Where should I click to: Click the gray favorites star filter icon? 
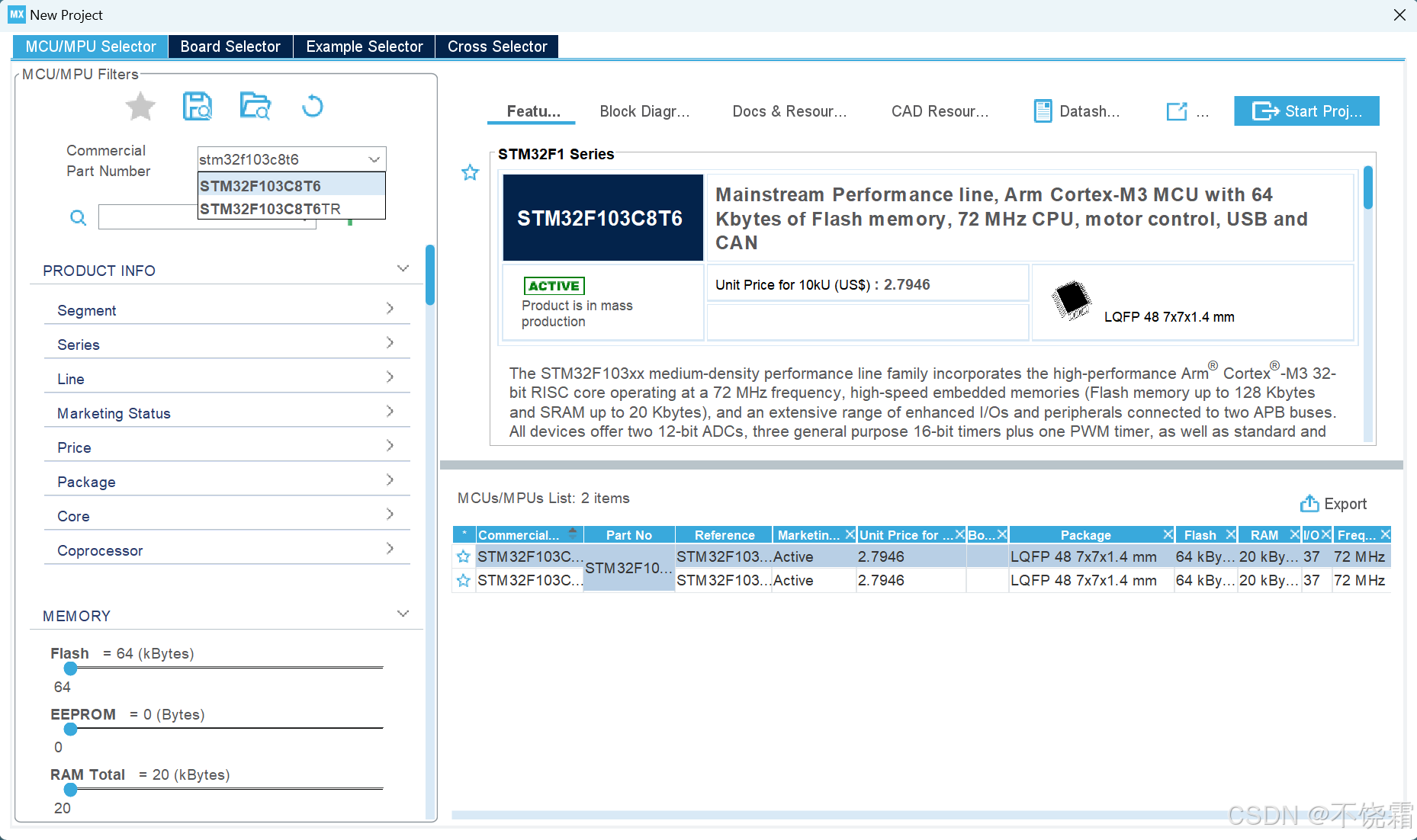click(140, 107)
